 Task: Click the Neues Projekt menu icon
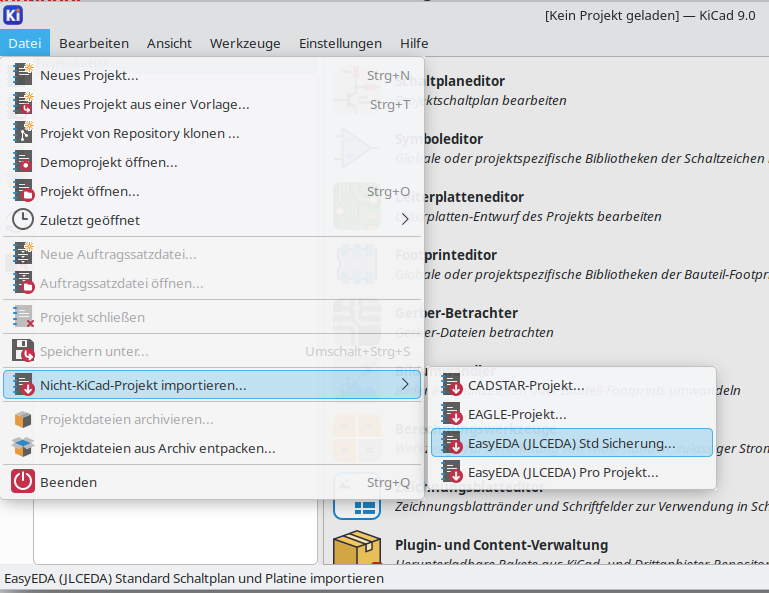click(23, 75)
